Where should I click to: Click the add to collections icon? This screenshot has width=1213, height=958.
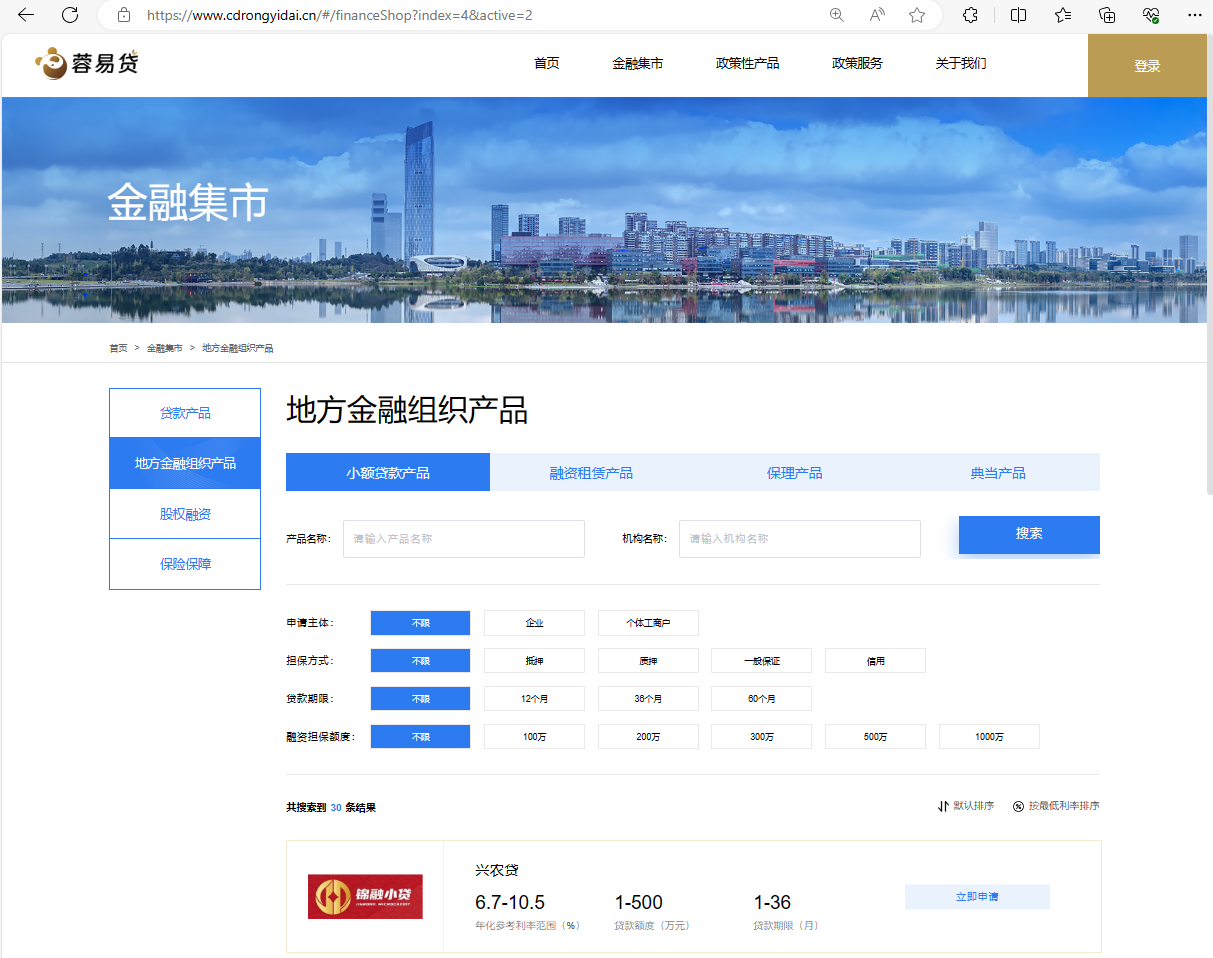(x=1106, y=16)
